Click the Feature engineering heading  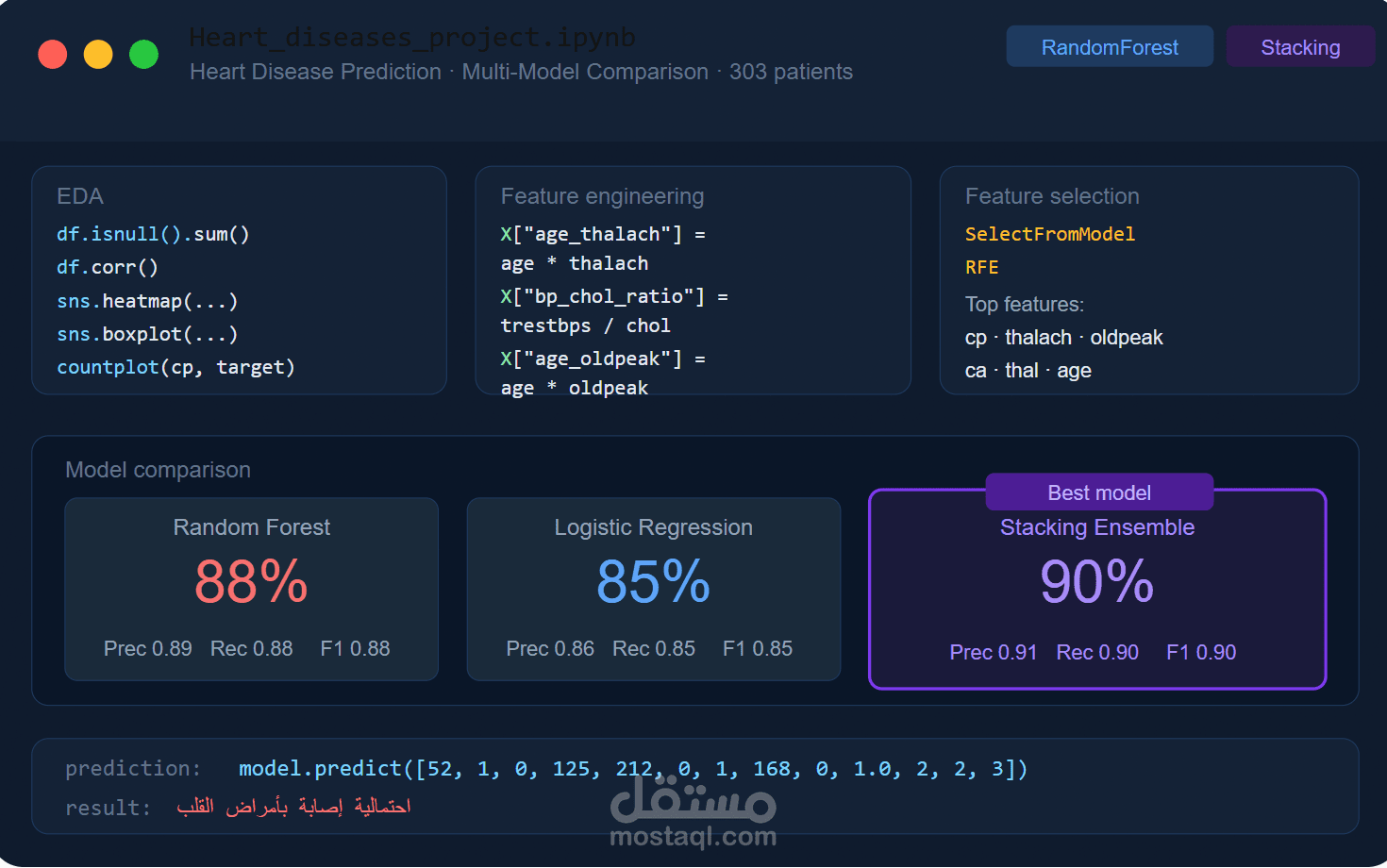click(602, 196)
